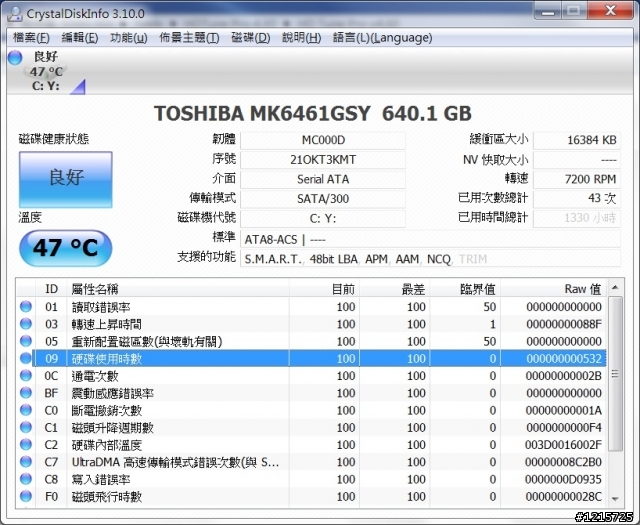The image size is (640, 525).
Task: Click the status orb for attribute 03
Action: (x=26, y=324)
